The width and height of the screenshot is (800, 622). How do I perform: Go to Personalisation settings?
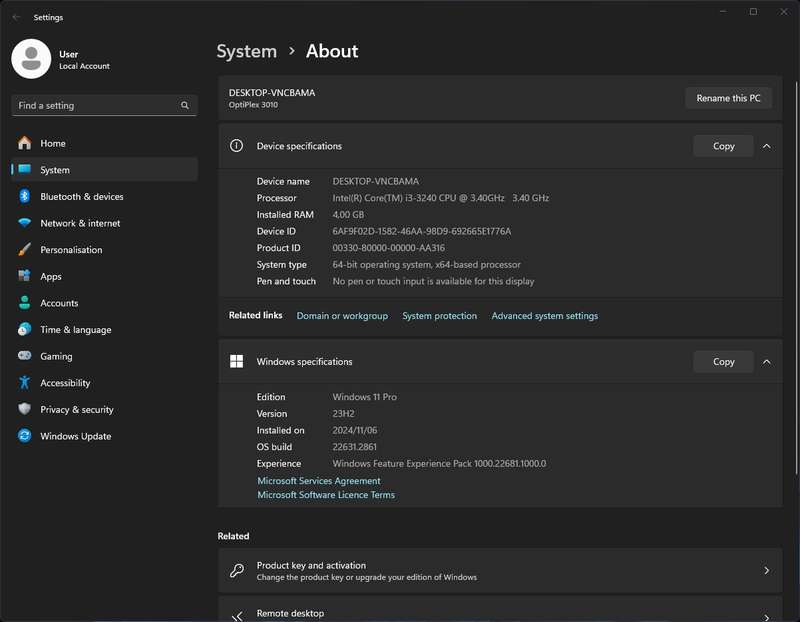104,250
